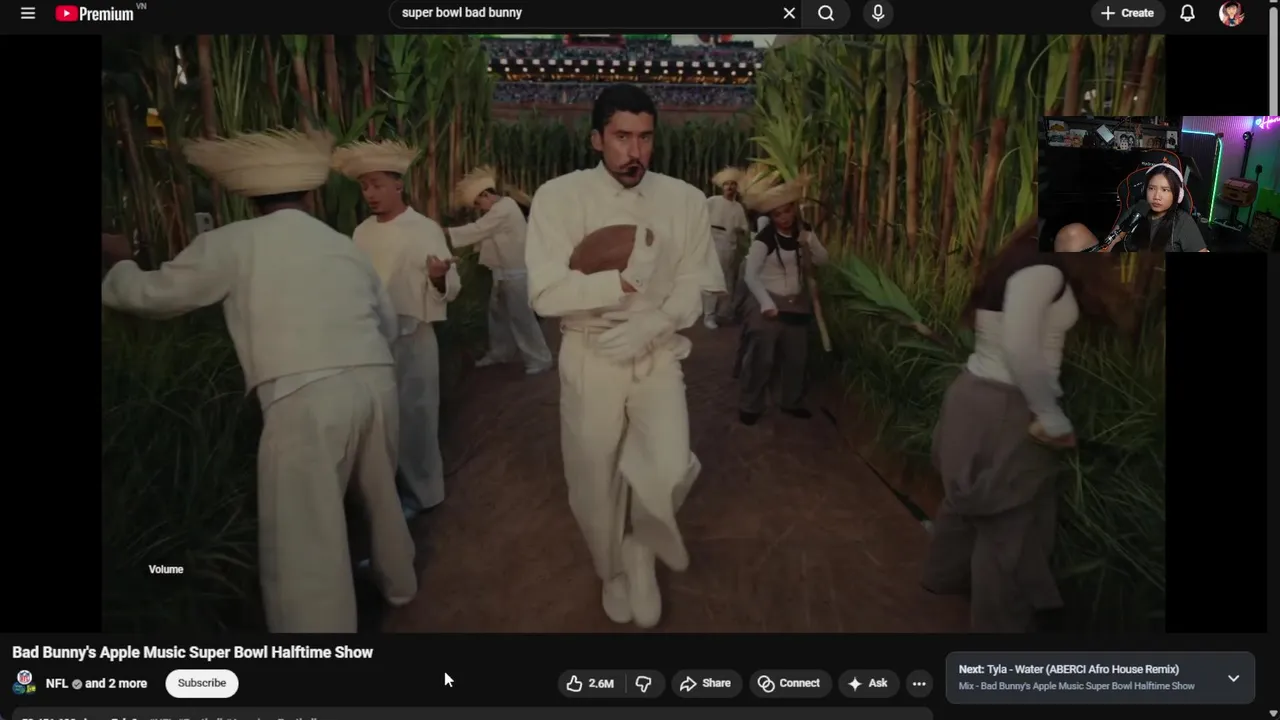Viewport: 1280px width, 720px height.
Task: Start voice search with microphone
Action: 878,13
